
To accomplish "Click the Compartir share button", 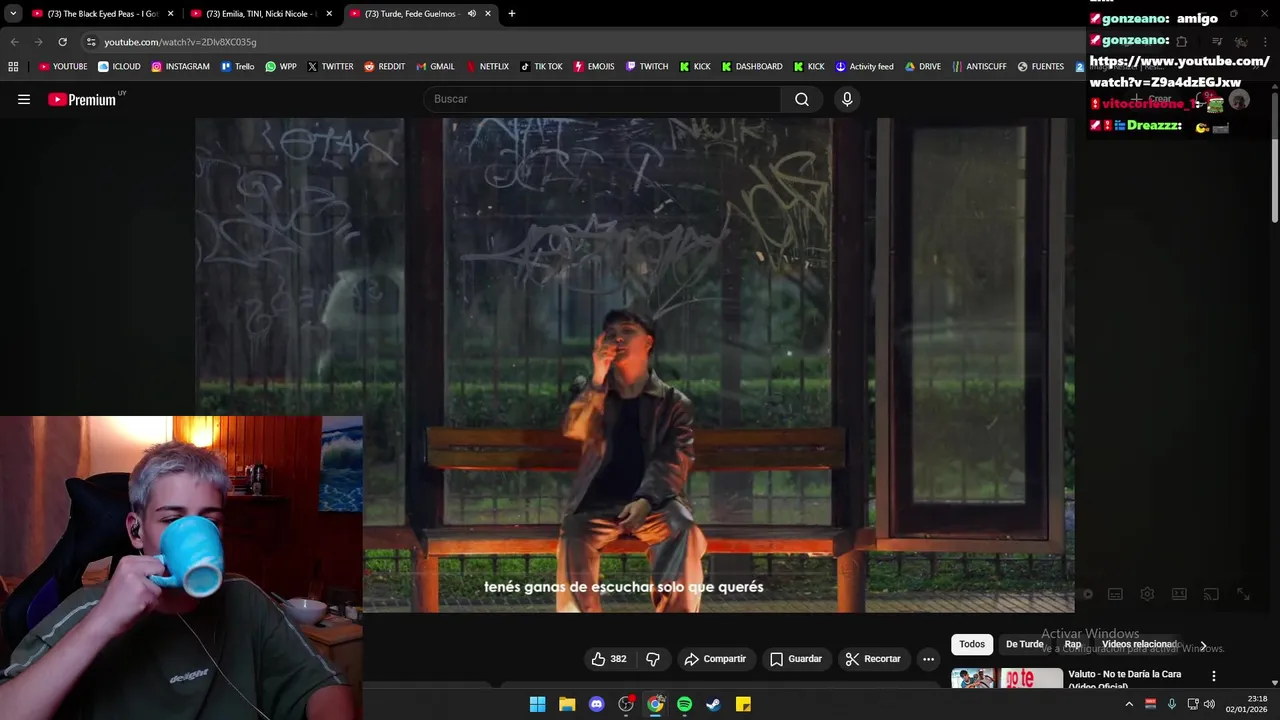I will coord(715,659).
